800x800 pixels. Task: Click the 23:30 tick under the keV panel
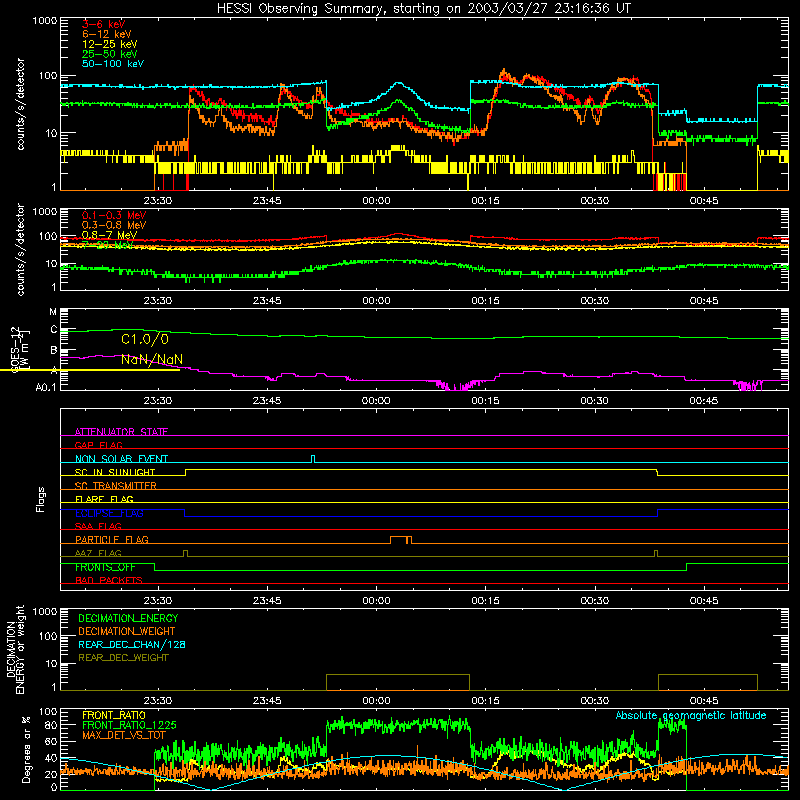tap(158, 201)
